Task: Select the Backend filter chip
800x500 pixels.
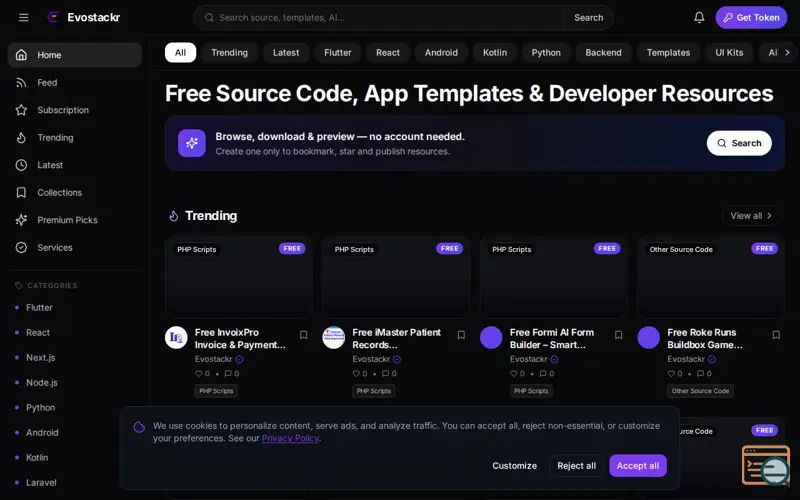Action: point(603,53)
